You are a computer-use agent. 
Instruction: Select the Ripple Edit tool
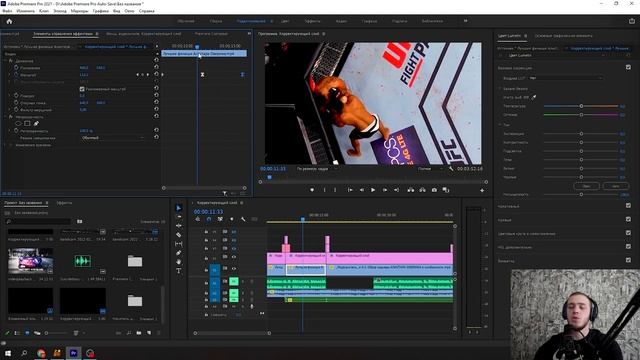click(178, 226)
